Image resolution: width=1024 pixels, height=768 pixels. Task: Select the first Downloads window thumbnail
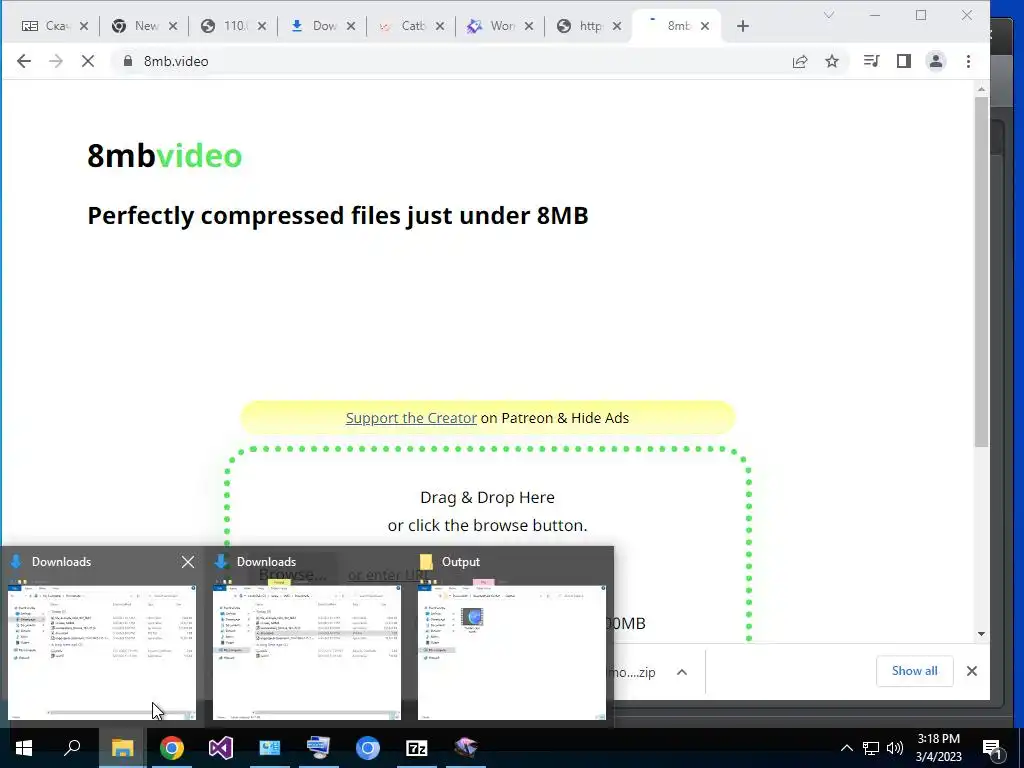click(102, 652)
